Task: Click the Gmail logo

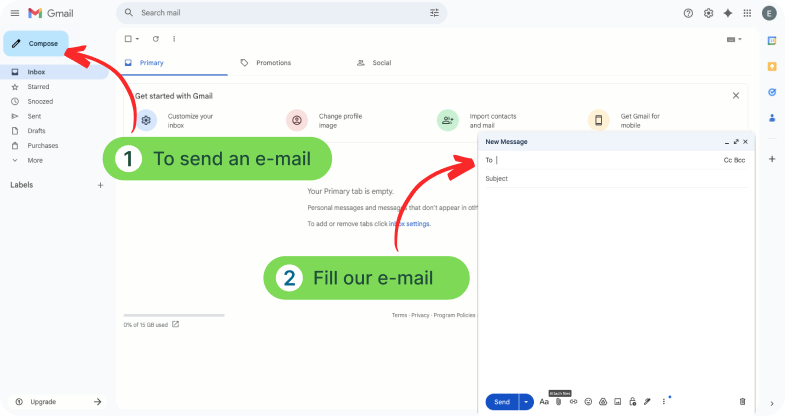Action: pyautogui.click(x=51, y=13)
